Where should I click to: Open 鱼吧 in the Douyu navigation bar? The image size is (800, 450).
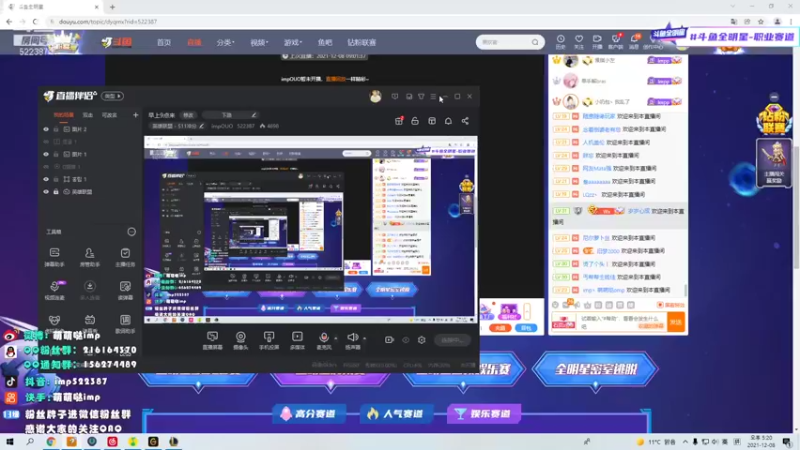(324, 42)
